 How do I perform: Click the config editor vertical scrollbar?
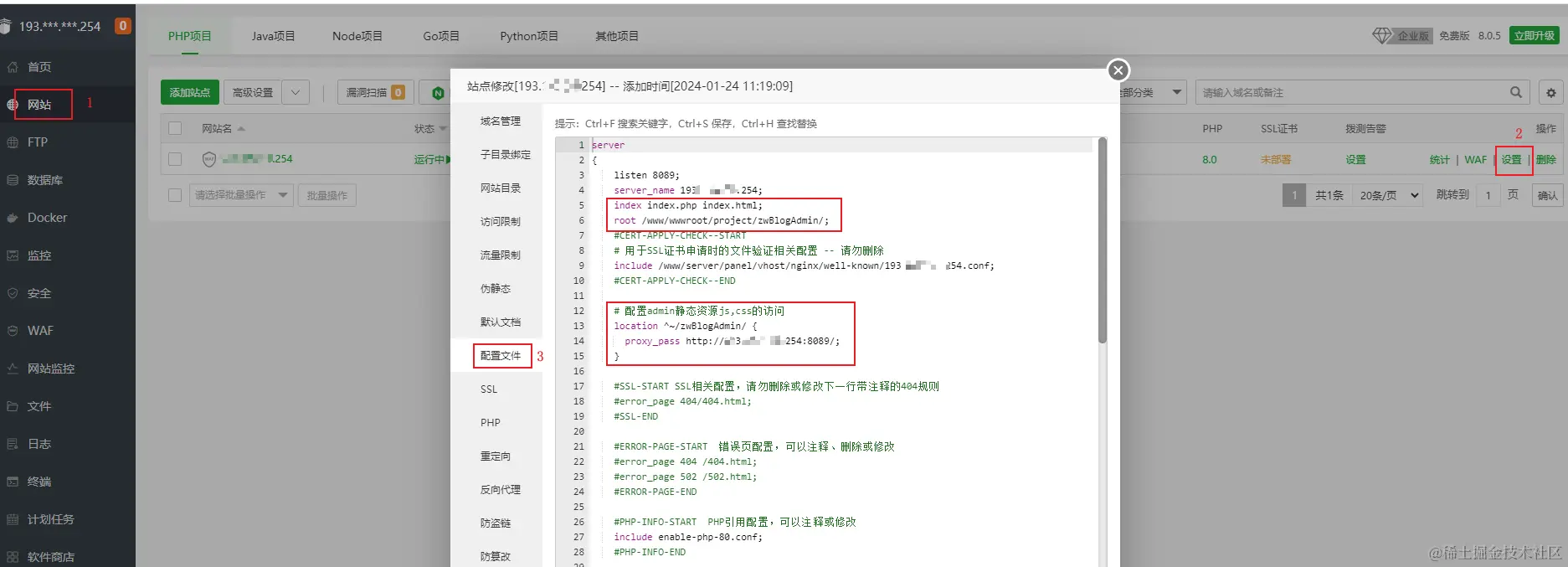(x=1103, y=241)
